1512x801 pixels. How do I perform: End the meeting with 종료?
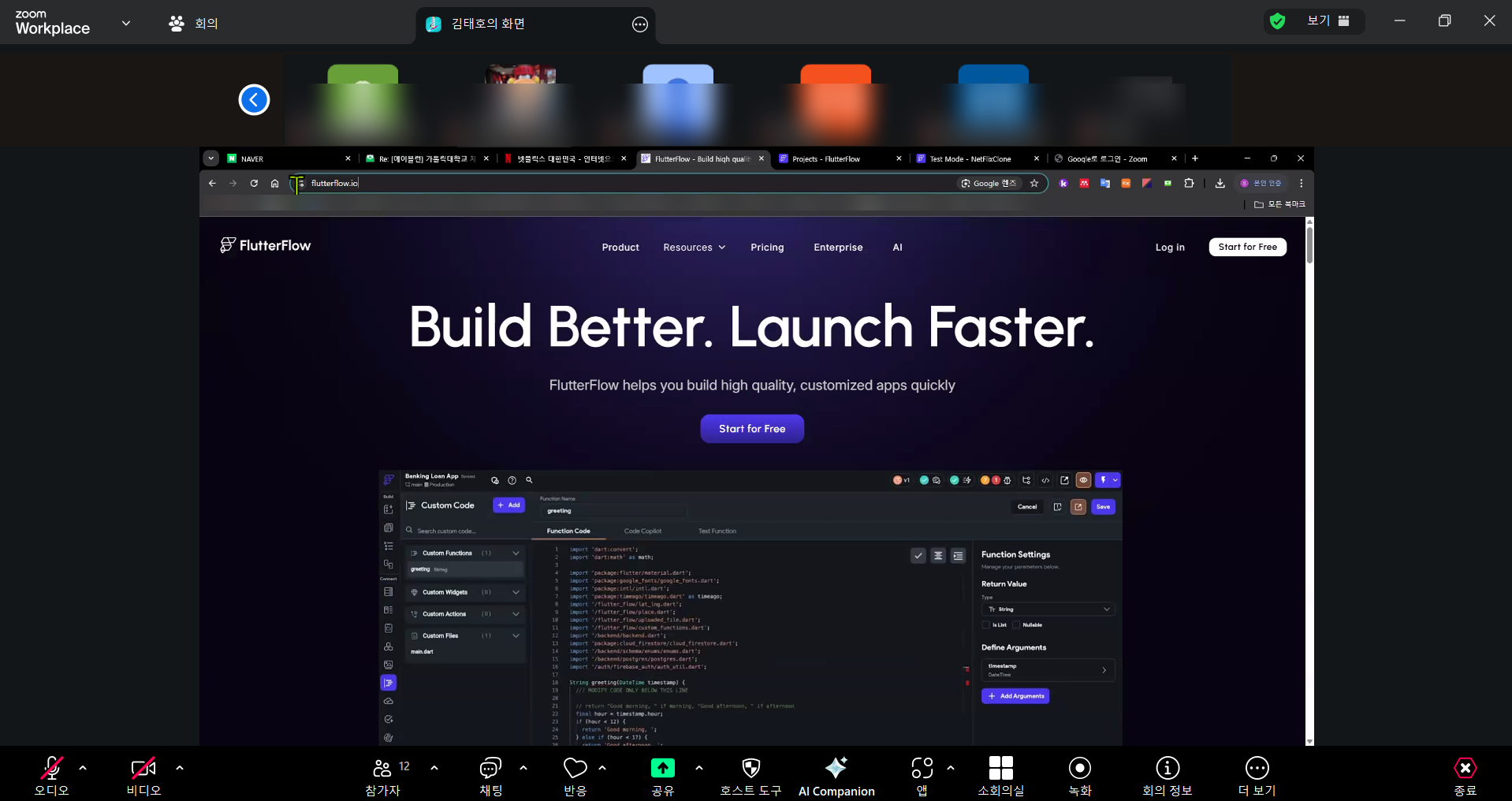point(1465,777)
